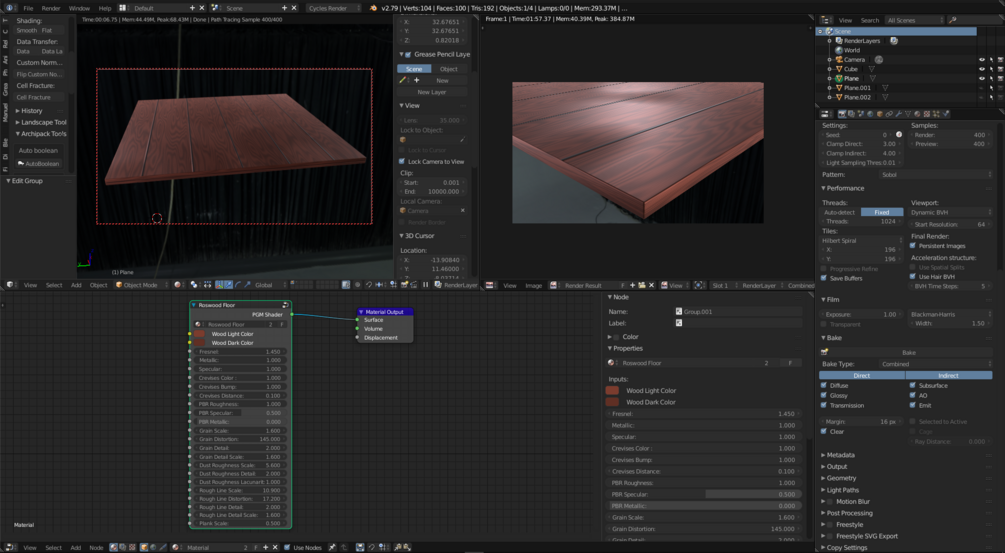Click the Seed animate clock icon
Viewport: 1005px width, 553px height.
click(899, 135)
